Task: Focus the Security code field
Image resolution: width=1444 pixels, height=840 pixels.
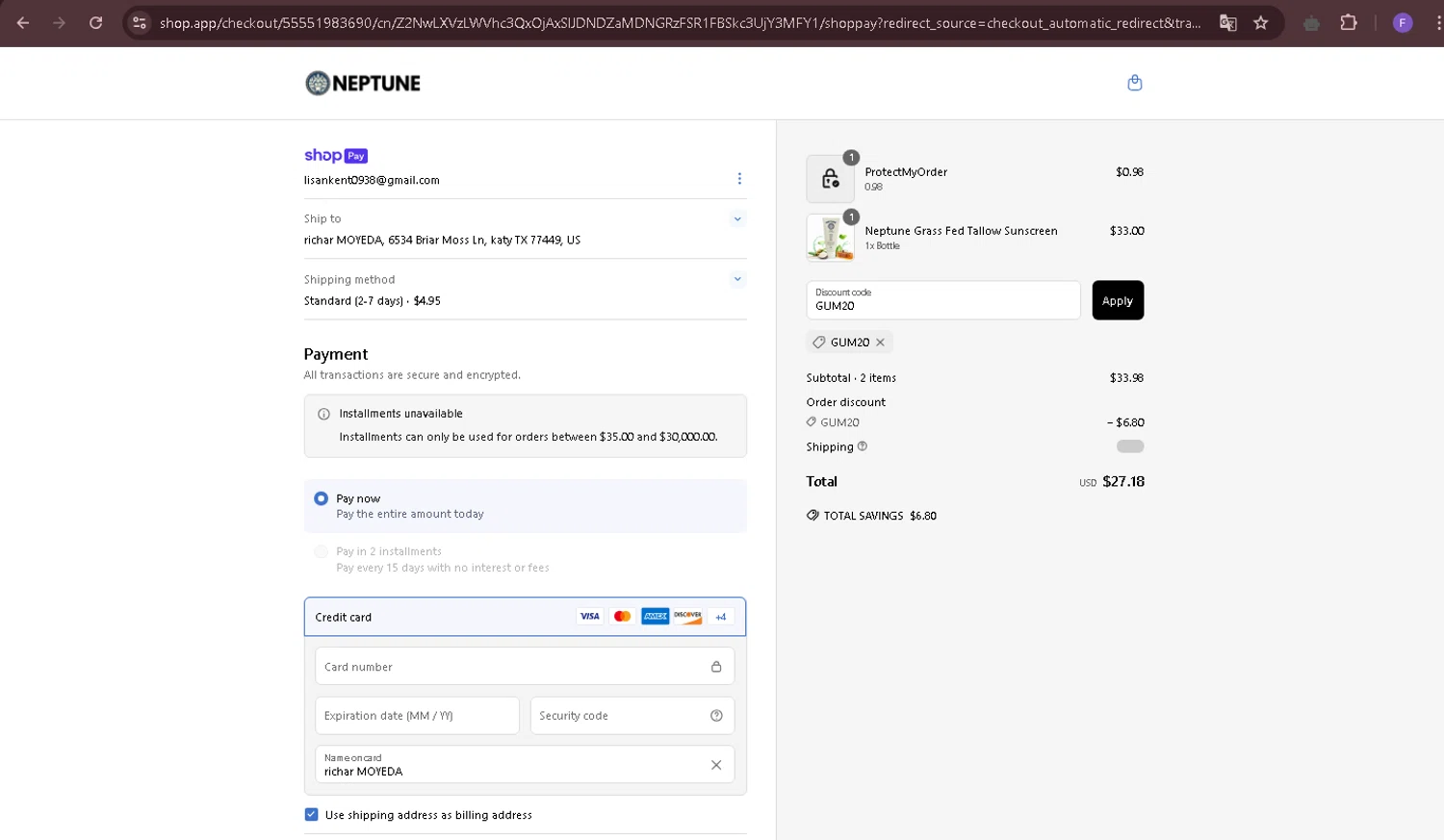Action: pos(632,716)
